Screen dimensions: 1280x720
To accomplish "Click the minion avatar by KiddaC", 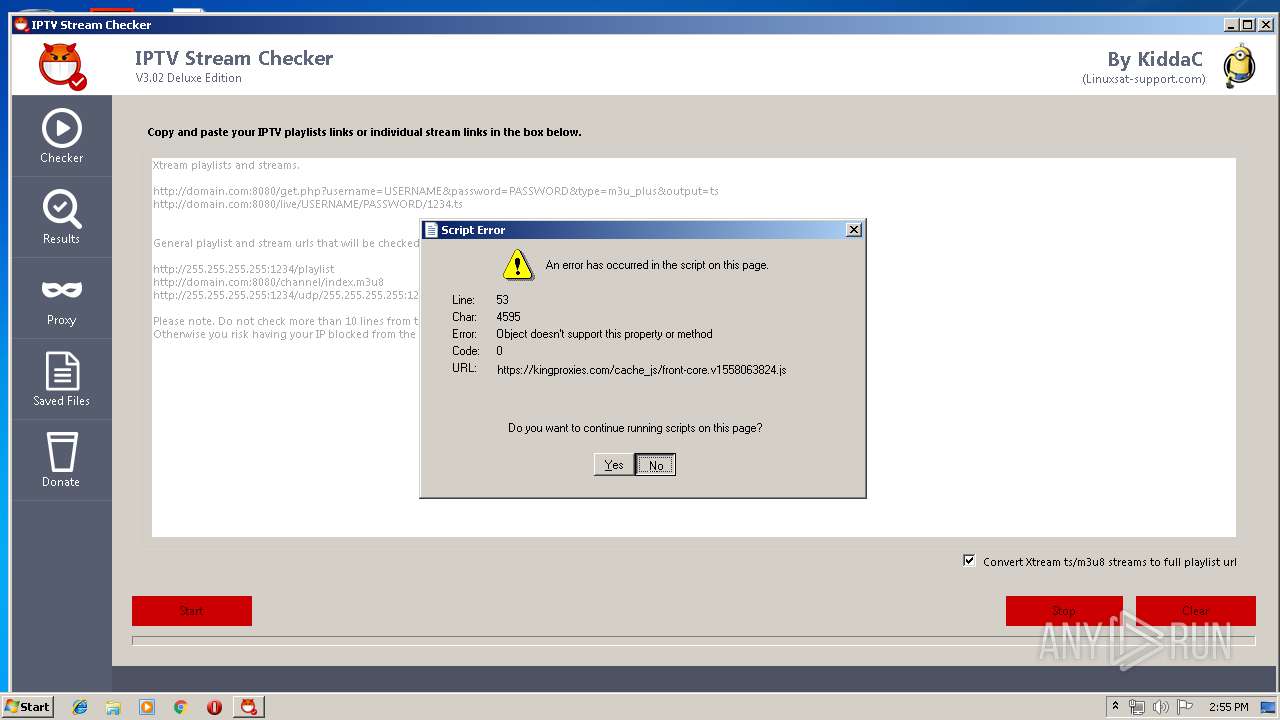I will click(1240, 66).
